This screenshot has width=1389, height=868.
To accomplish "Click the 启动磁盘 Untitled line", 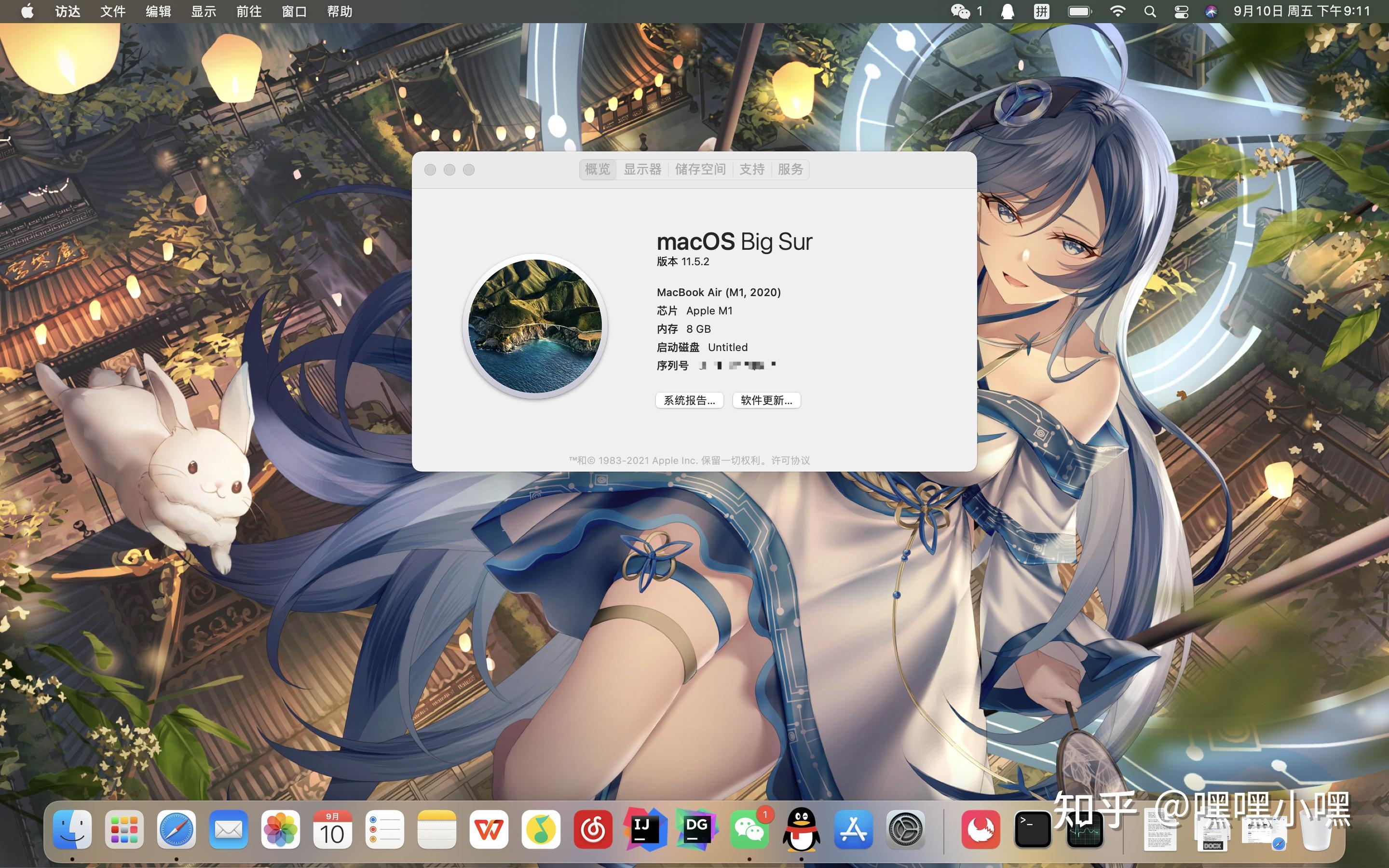I will pyautogui.click(x=702, y=347).
